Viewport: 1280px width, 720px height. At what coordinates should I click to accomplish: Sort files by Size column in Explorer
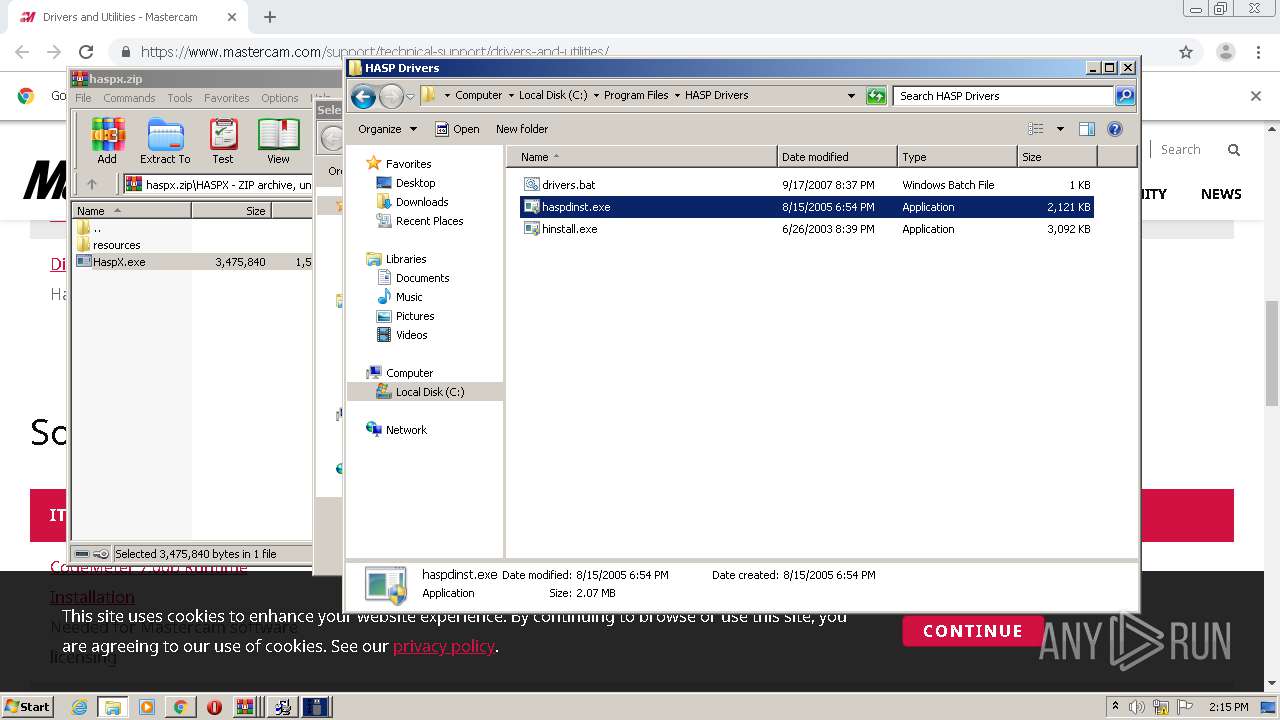pos(1057,157)
